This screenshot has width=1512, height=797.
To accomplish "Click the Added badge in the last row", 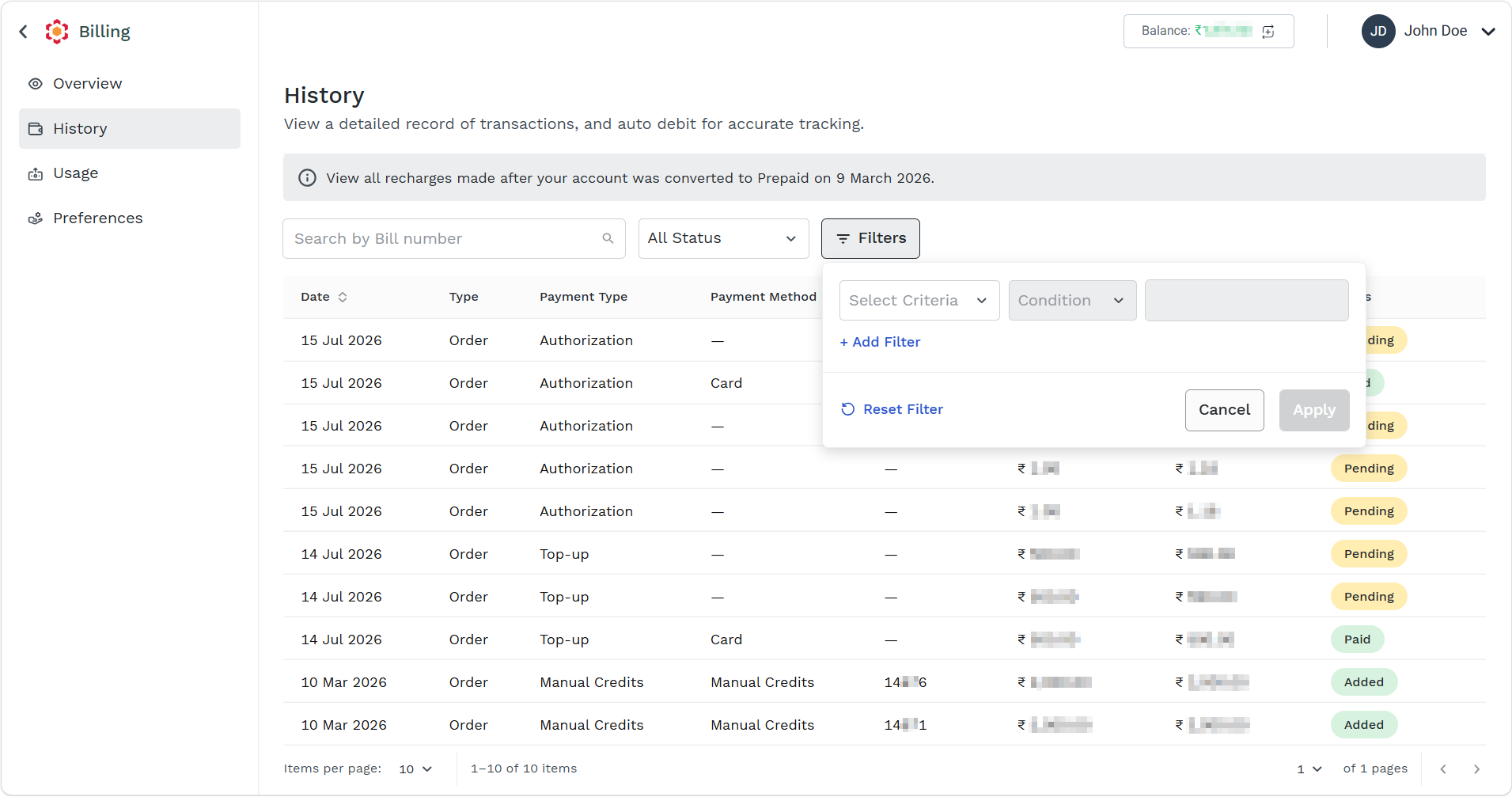I will pyautogui.click(x=1364, y=725).
